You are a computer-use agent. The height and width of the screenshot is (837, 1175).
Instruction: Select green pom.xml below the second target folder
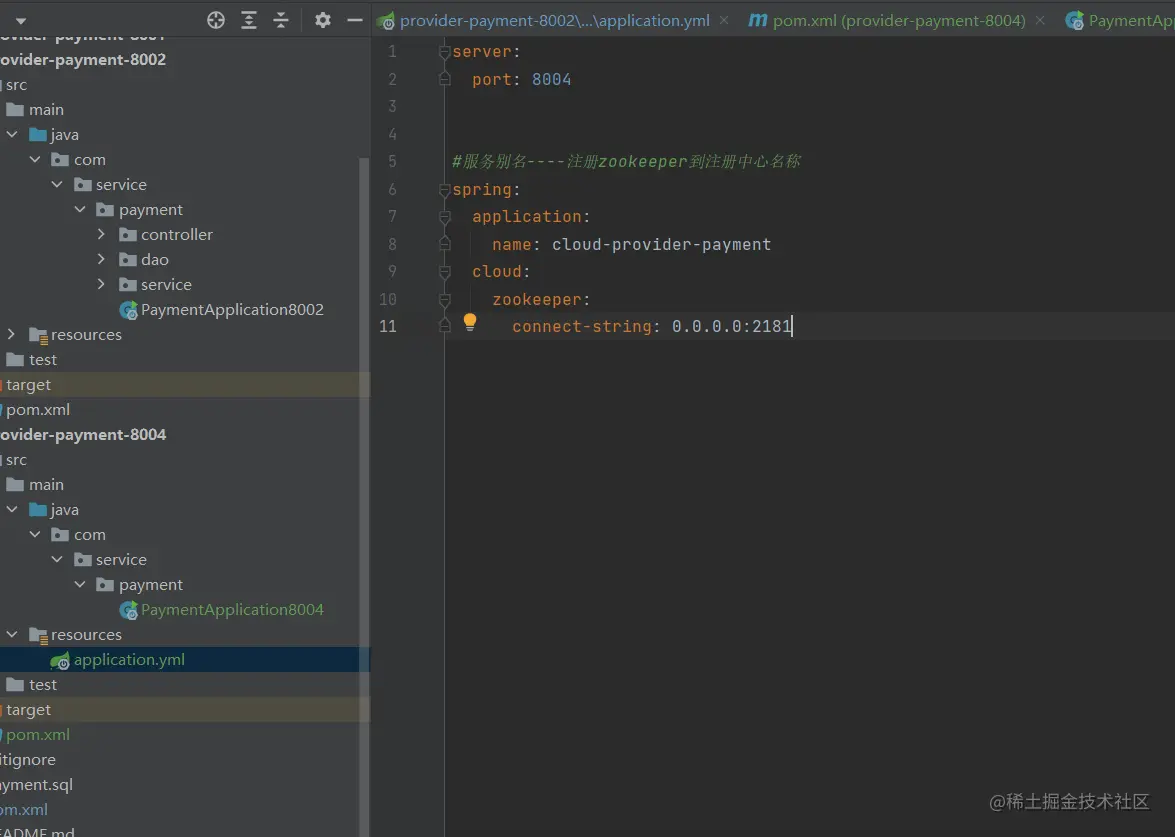pos(38,734)
